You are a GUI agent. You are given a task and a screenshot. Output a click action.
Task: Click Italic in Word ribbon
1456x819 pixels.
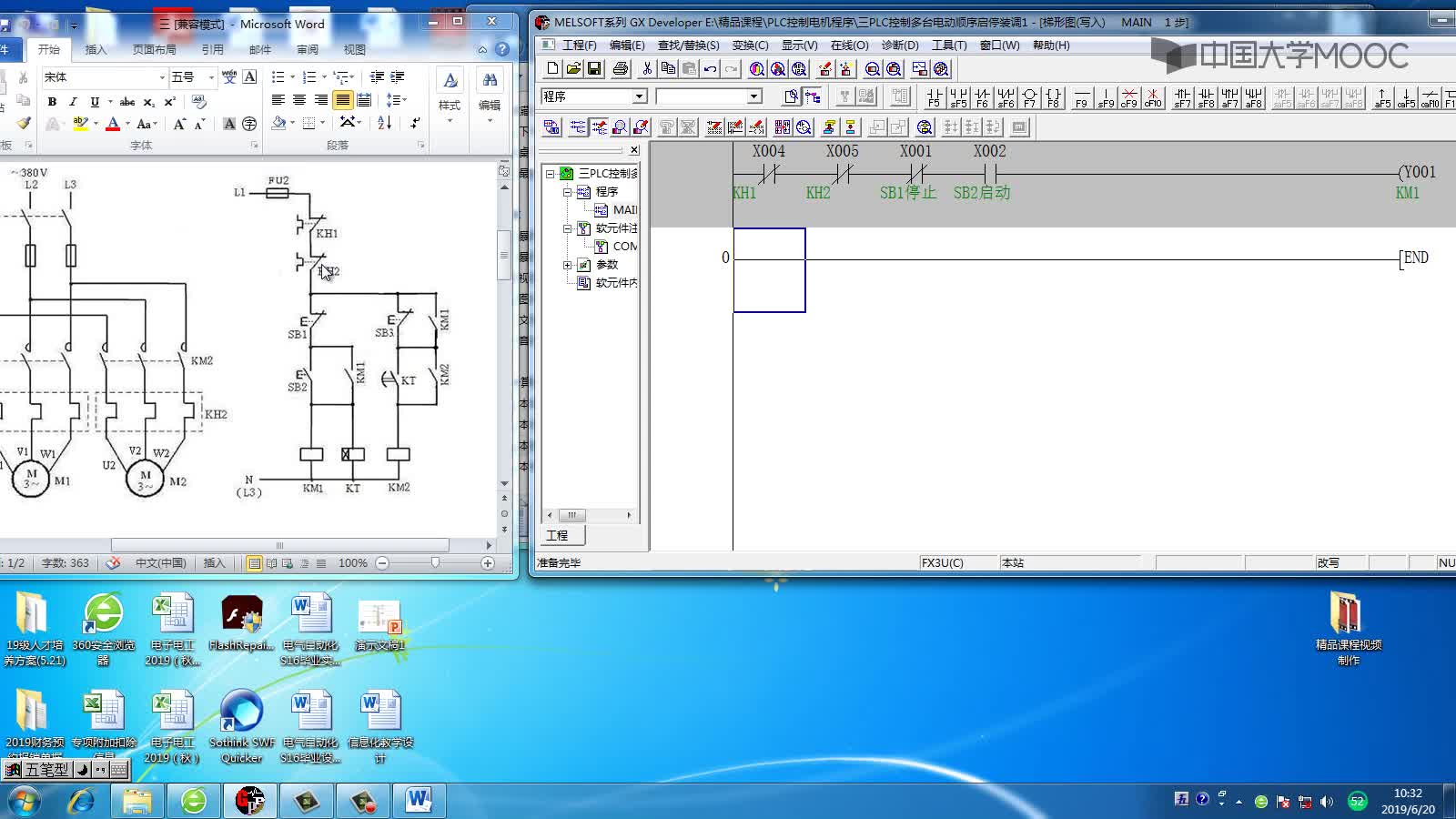pos(73,101)
